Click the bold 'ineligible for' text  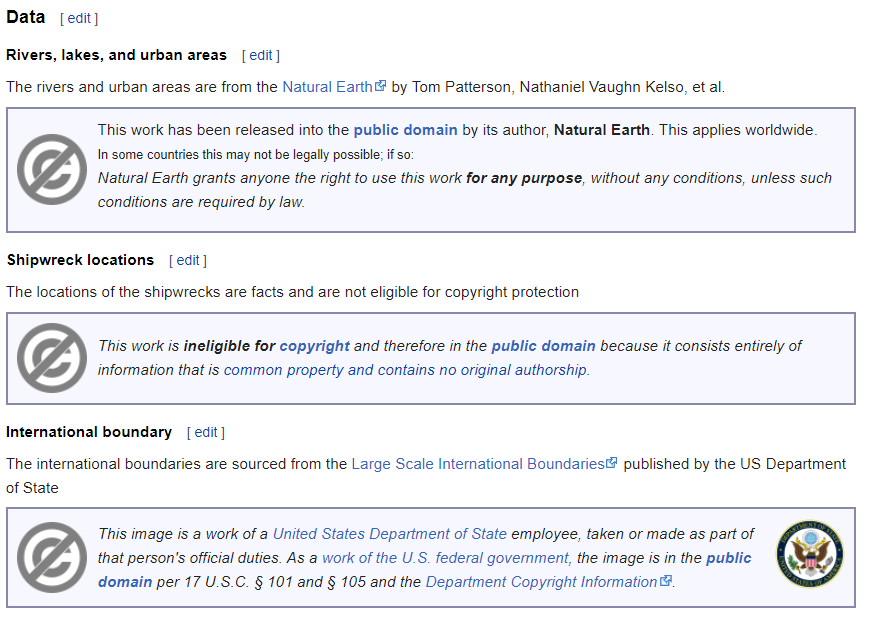(x=229, y=346)
